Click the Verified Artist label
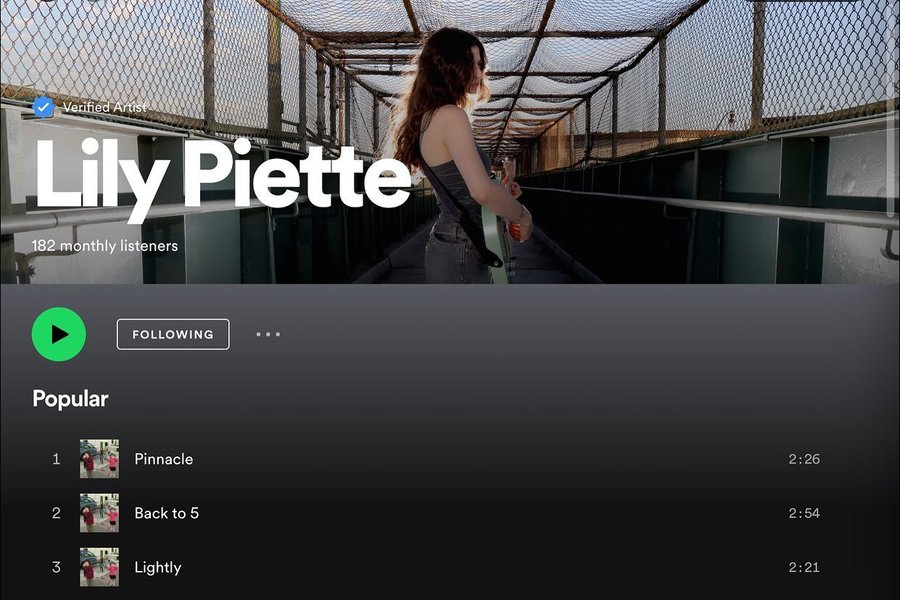The height and width of the screenshot is (600, 900). point(104,107)
